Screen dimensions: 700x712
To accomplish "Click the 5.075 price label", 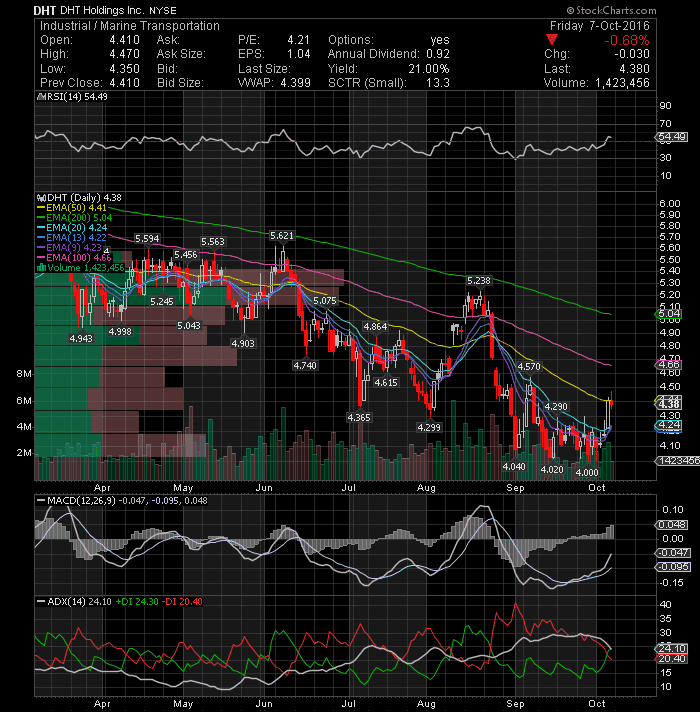I will coord(325,301).
